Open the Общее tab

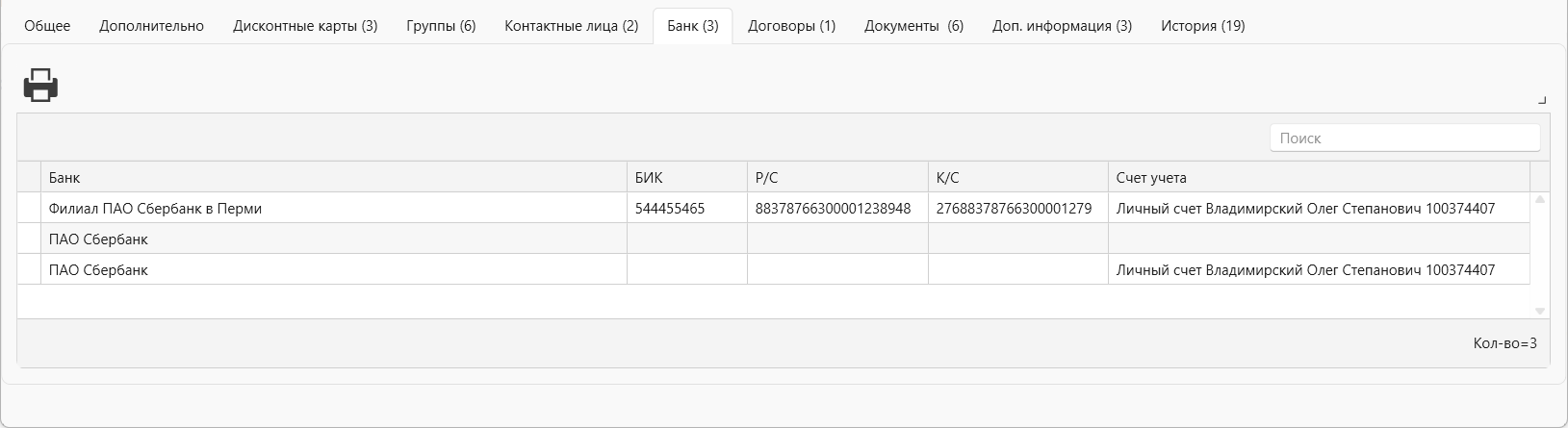click(47, 26)
